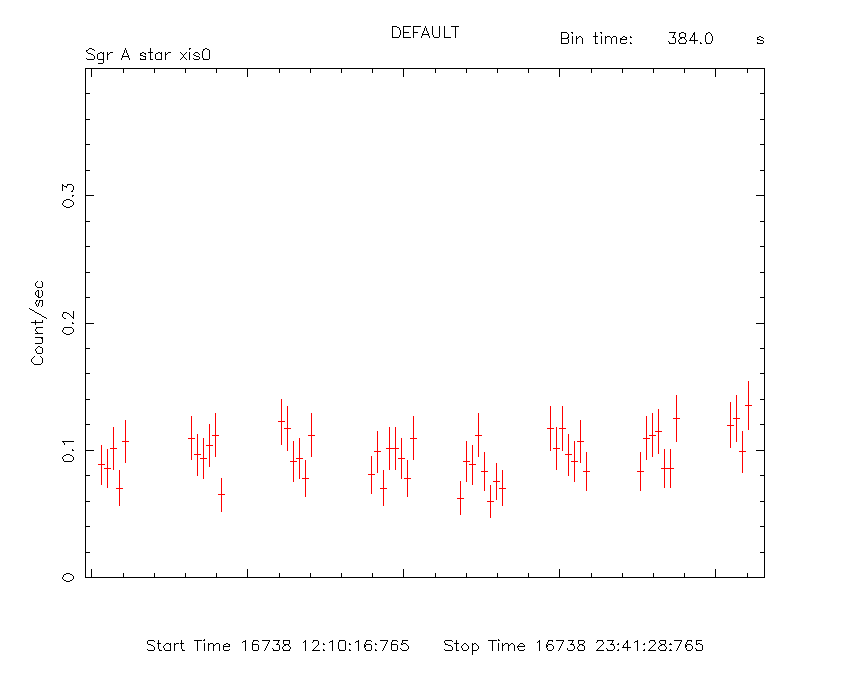This screenshot has width=850, height=680.
Task: Click the "0" y-axis origin label
Action: pyautogui.click(x=68, y=578)
